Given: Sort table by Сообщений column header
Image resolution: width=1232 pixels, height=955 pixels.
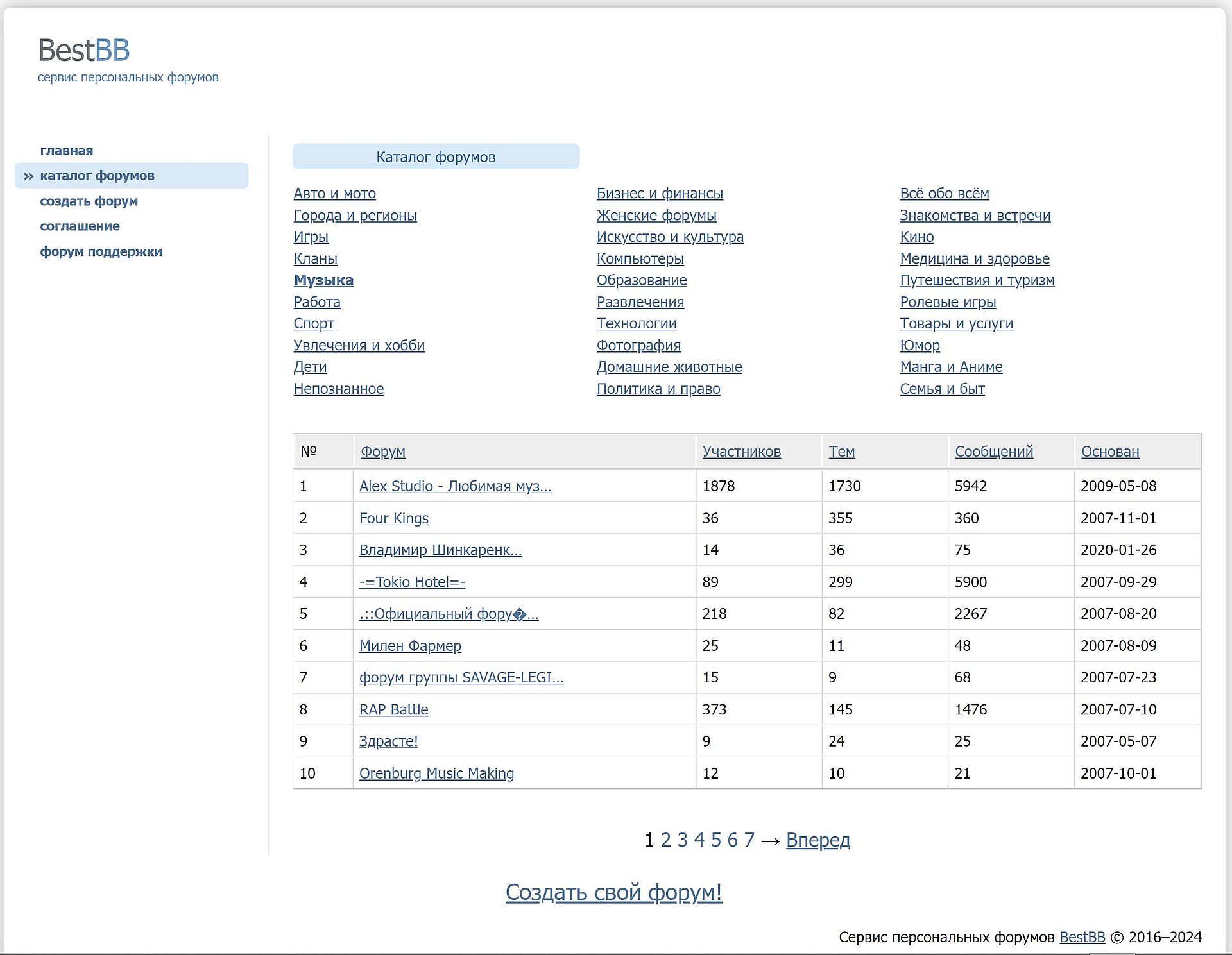Looking at the screenshot, I should [994, 452].
